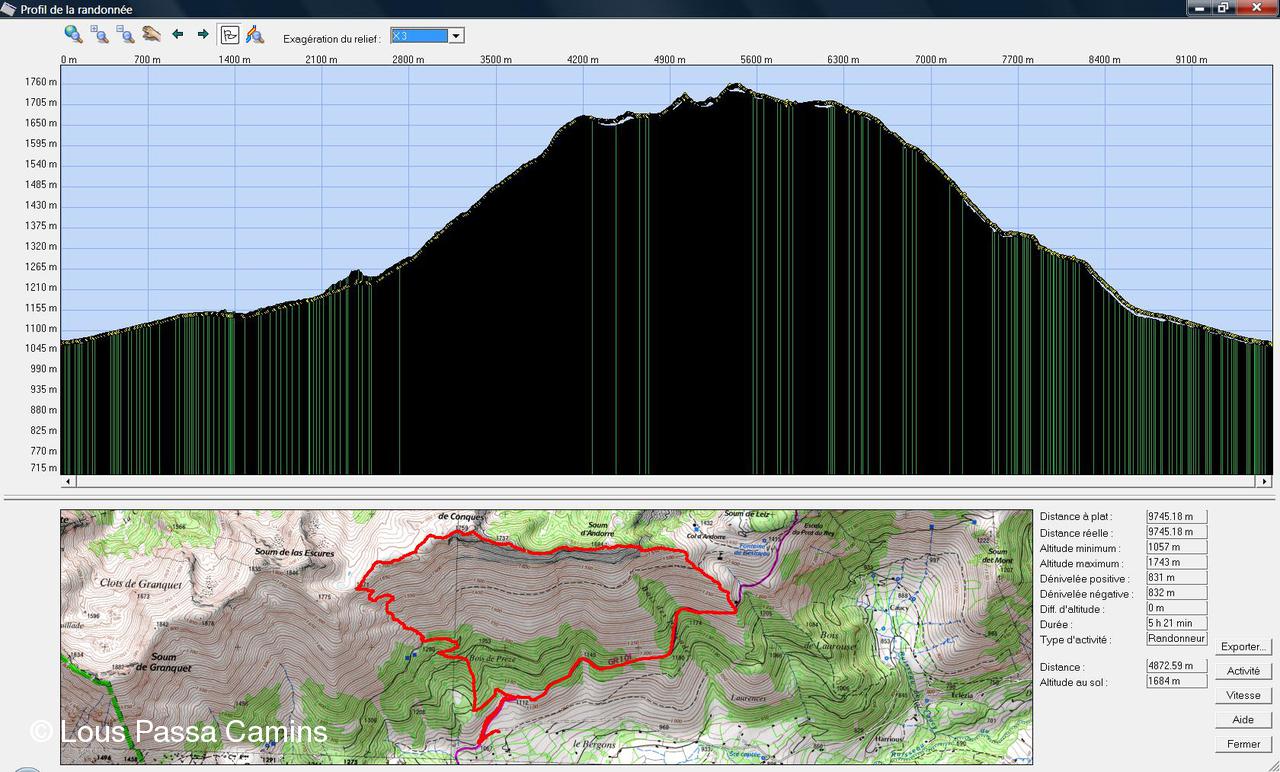This screenshot has width=1280, height=772.
Task: Click the left arrow navigation icon
Action: click(178, 34)
